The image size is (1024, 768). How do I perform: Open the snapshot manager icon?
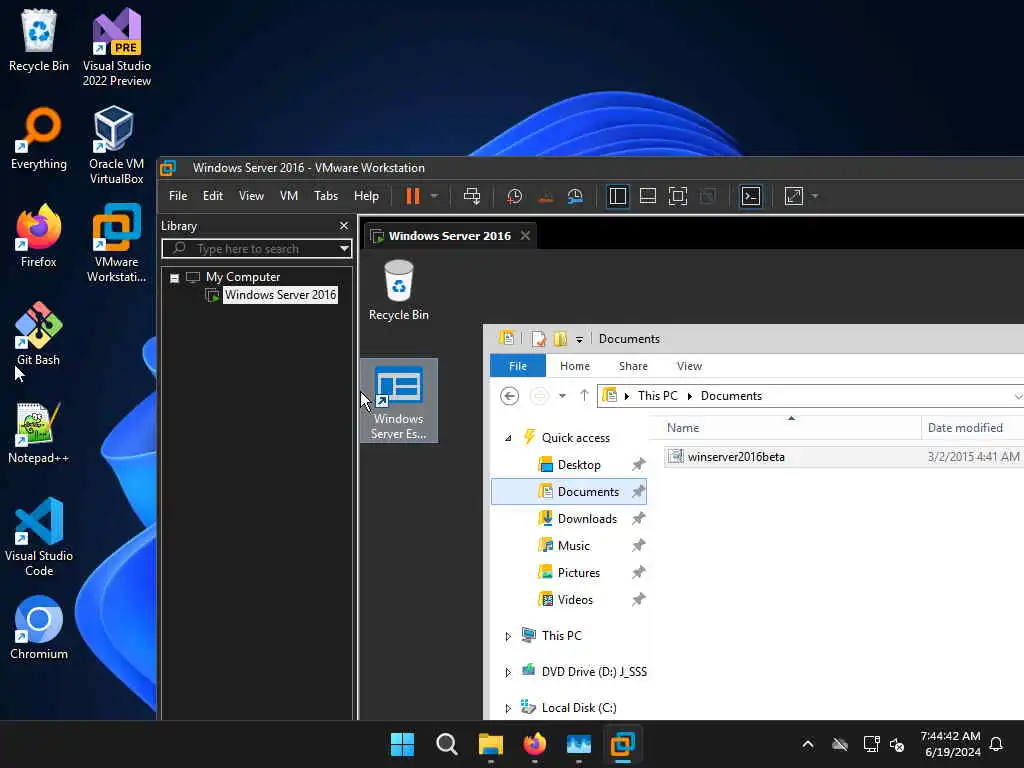click(x=575, y=196)
